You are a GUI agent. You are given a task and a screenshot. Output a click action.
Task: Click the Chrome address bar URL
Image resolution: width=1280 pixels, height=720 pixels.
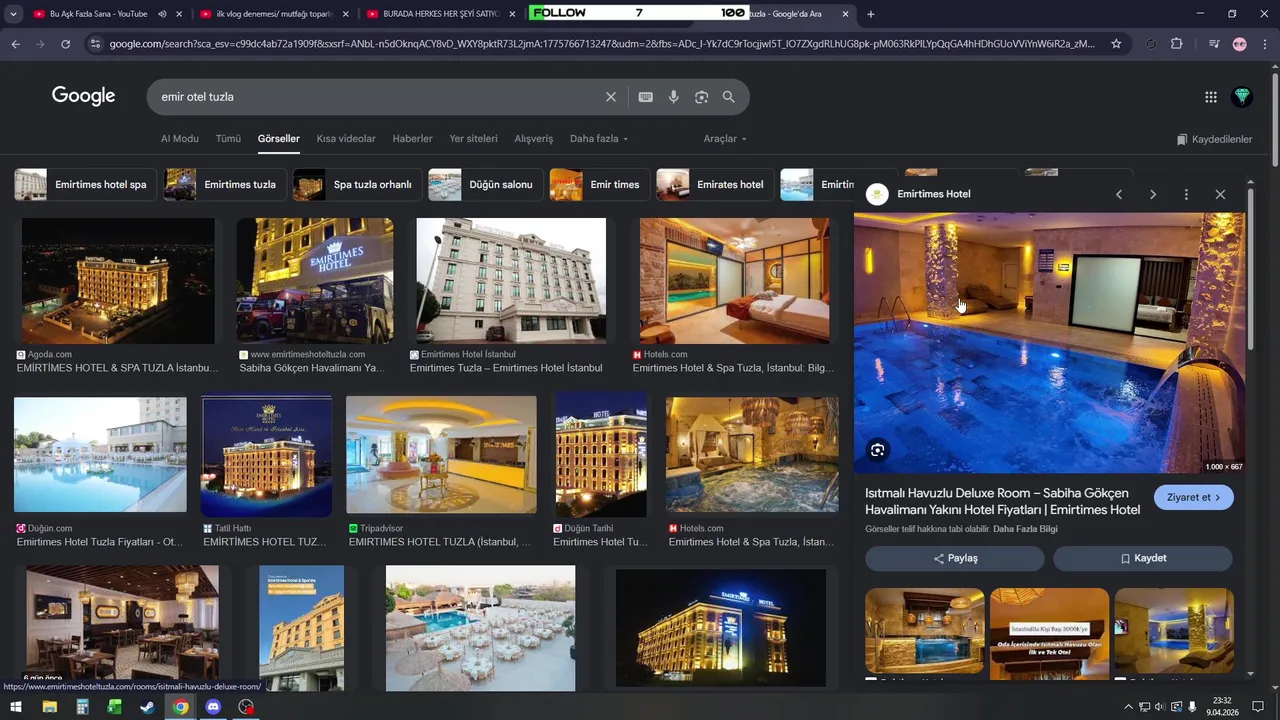point(602,44)
